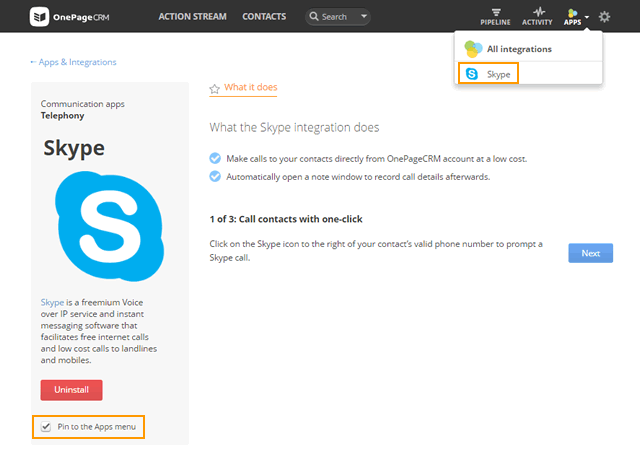Open the Skype link in the description
Screen dimensions: 640x452
pyautogui.click(x=52, y=303)
